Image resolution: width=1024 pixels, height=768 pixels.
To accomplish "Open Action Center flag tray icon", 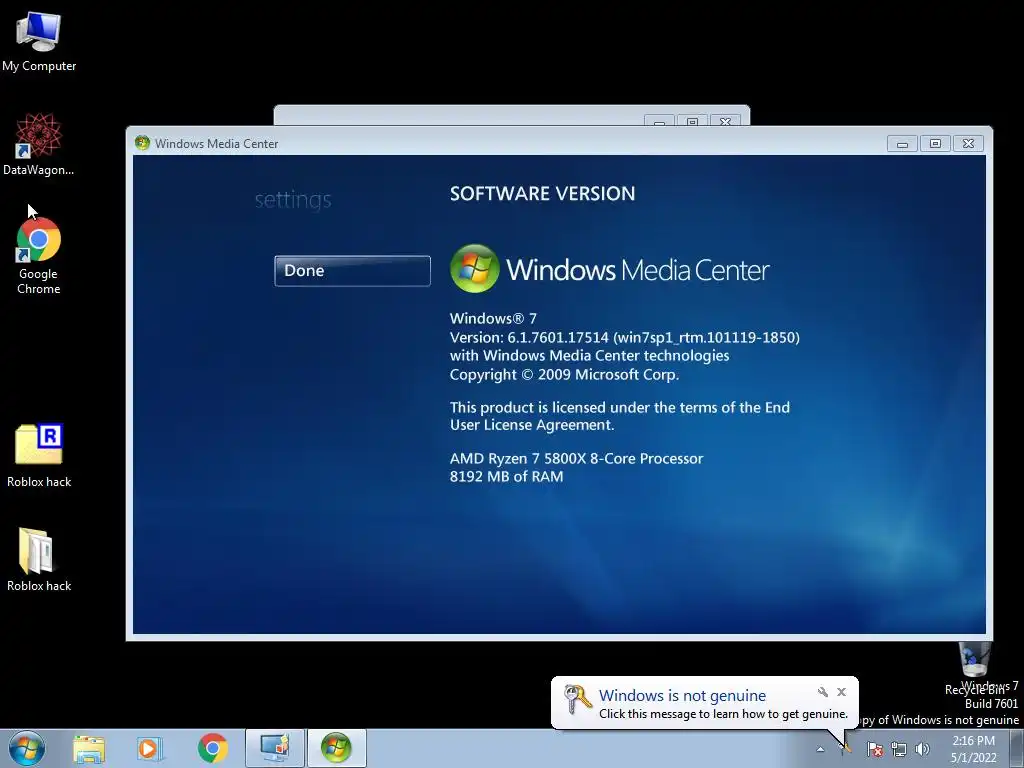I will (x=874, y=749).
